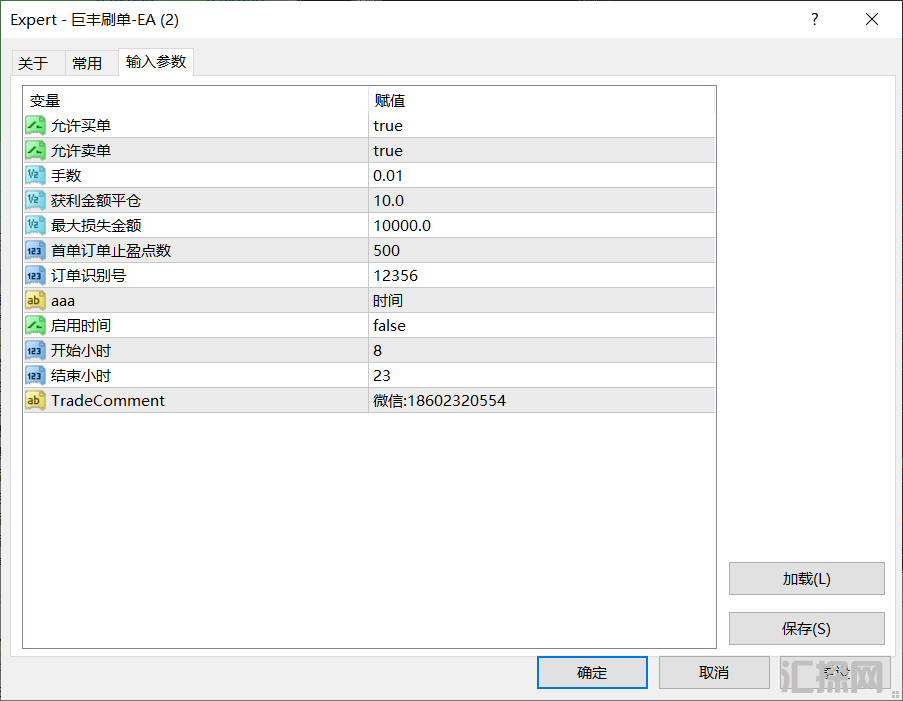Screen dimensions: 903x701
Task: Click the string icon beside aaa
Action: coord(35,301)
